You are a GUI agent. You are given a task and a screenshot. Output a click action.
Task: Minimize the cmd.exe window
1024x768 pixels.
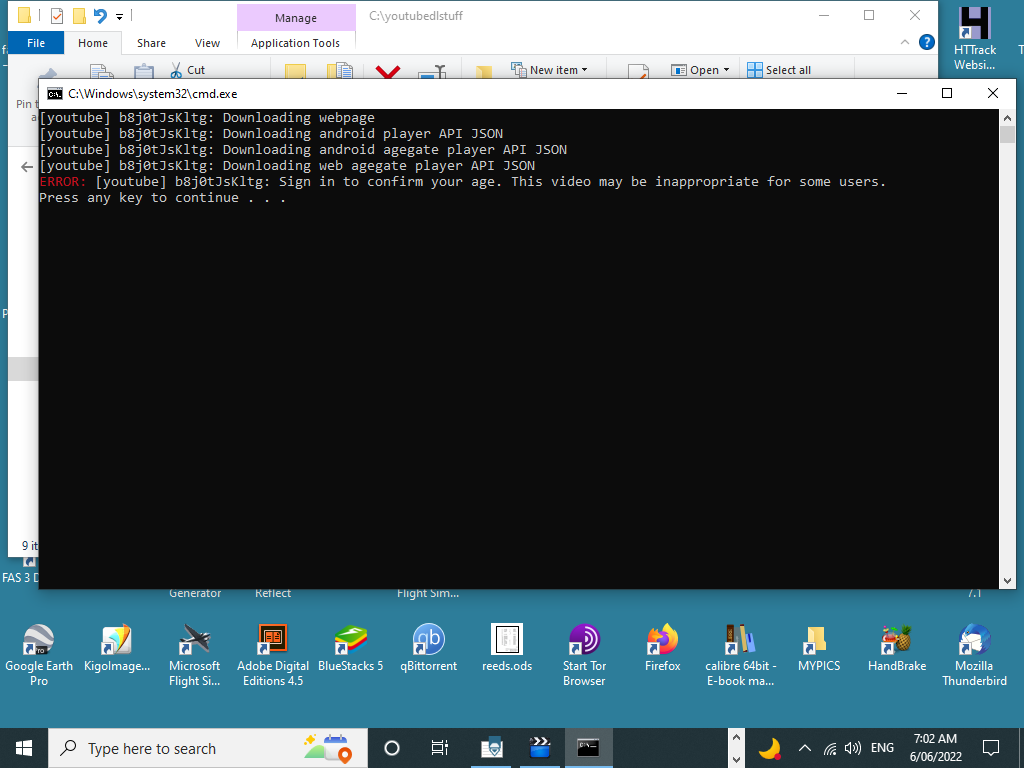902,93
